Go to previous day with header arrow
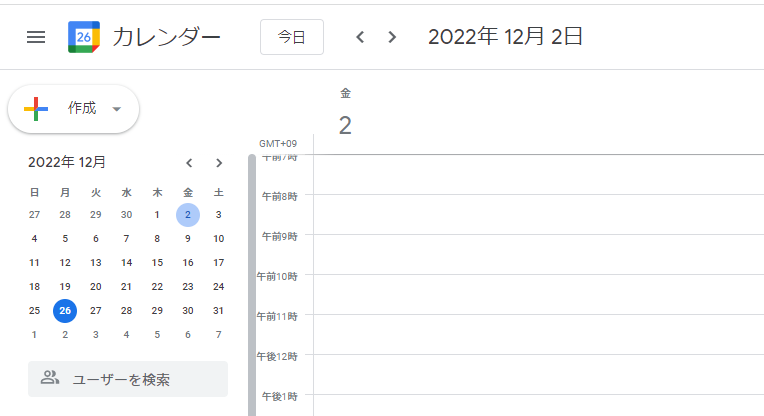Screen dimensions: 764x416 click(x=360, y=37)
